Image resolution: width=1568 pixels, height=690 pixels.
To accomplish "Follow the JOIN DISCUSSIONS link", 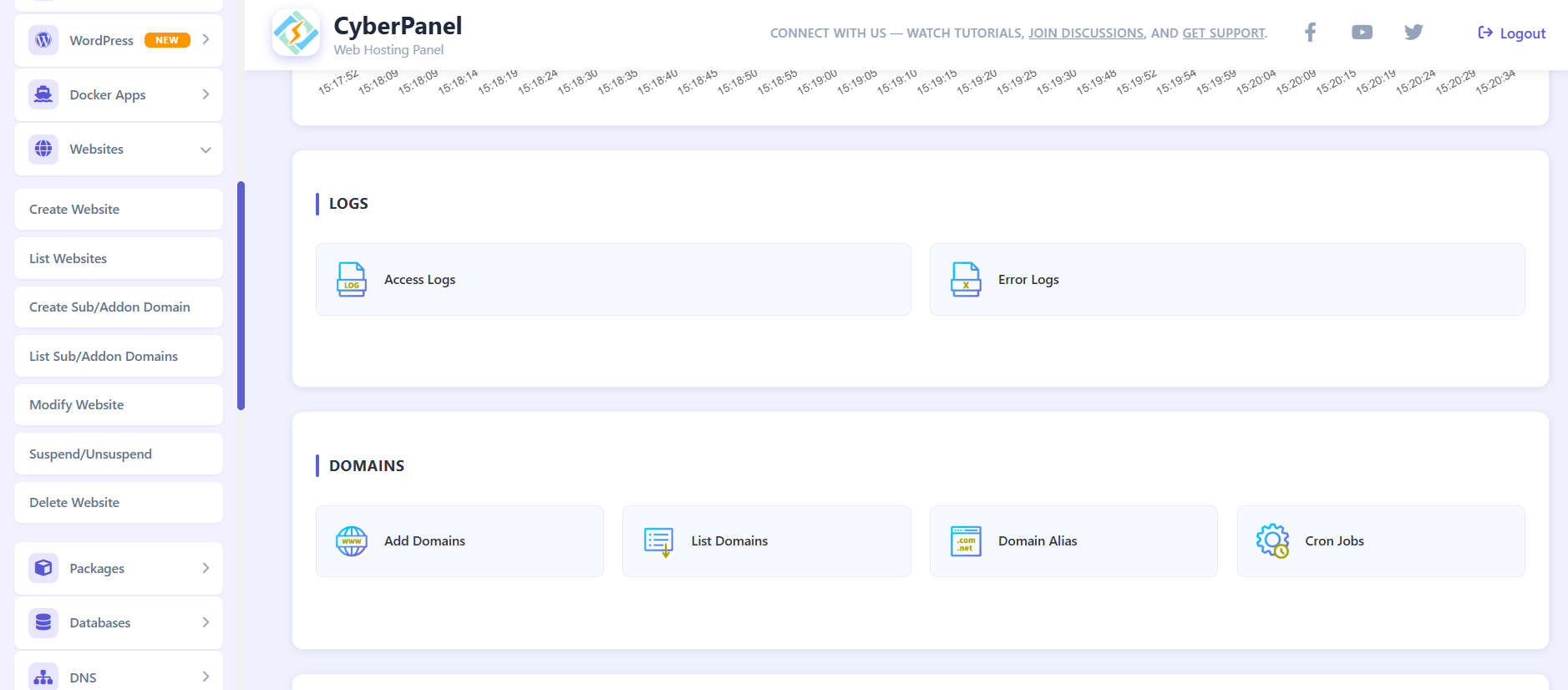I will point(1086,33).
